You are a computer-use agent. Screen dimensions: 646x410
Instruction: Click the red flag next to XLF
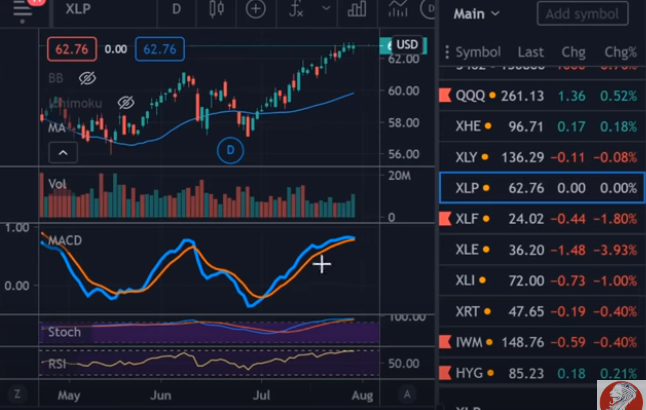(445, 219)
